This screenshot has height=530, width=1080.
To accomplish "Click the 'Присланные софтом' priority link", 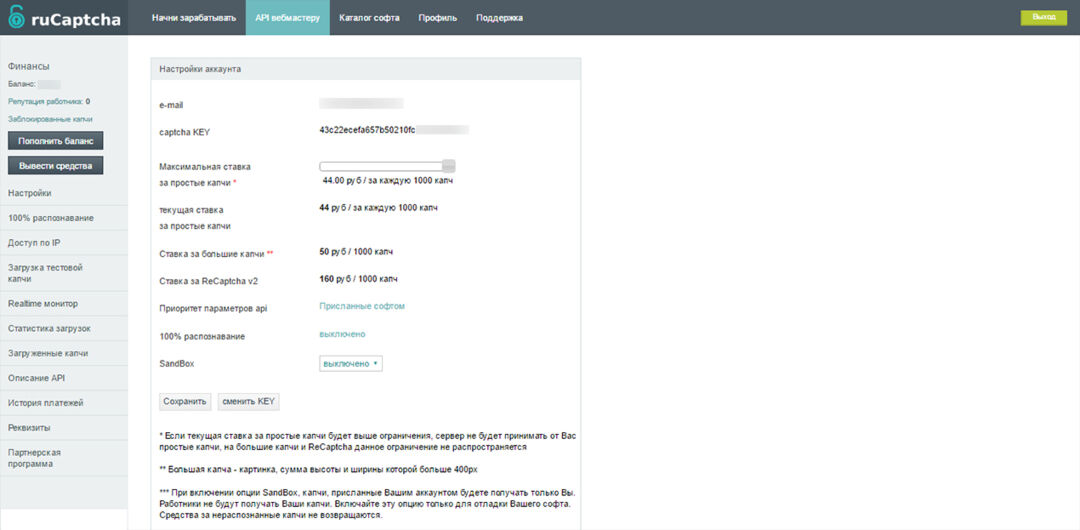I will click(362, 306).
